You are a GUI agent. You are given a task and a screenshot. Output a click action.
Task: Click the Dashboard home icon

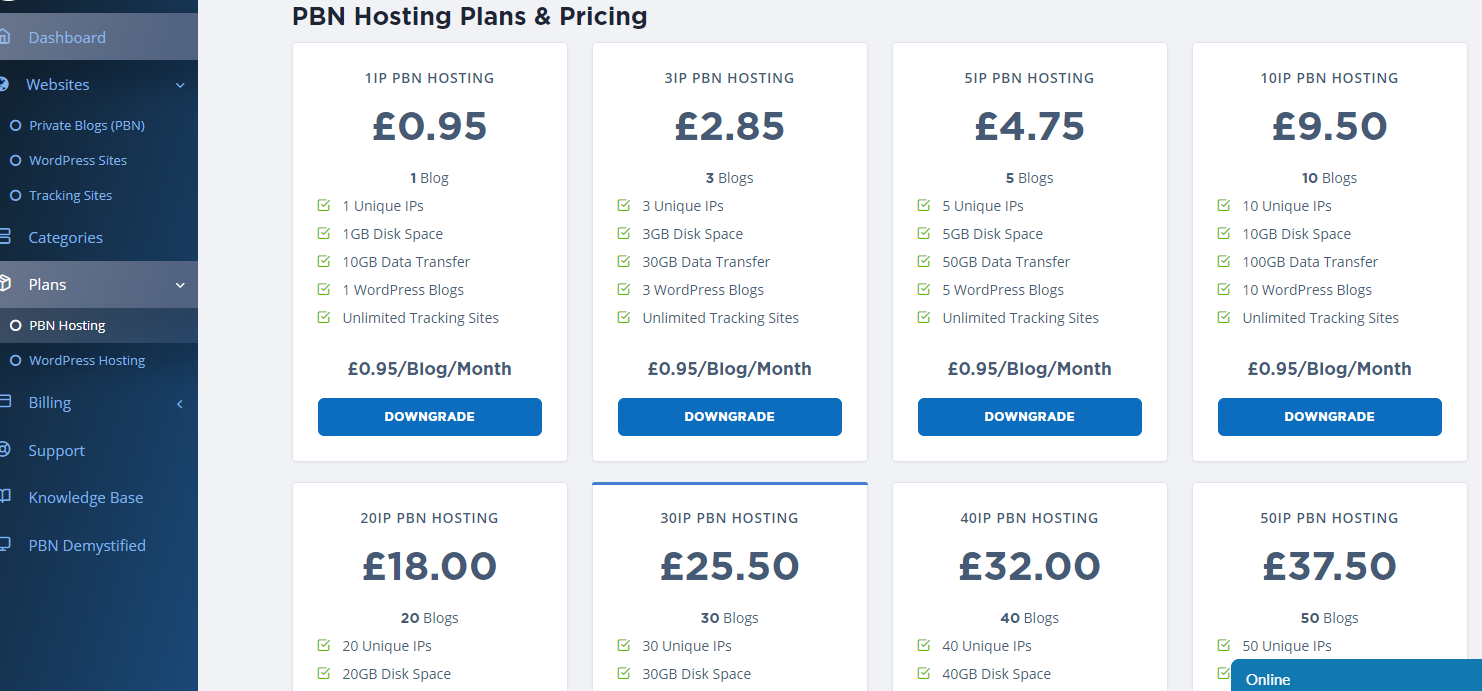click(x=5, y=37)
